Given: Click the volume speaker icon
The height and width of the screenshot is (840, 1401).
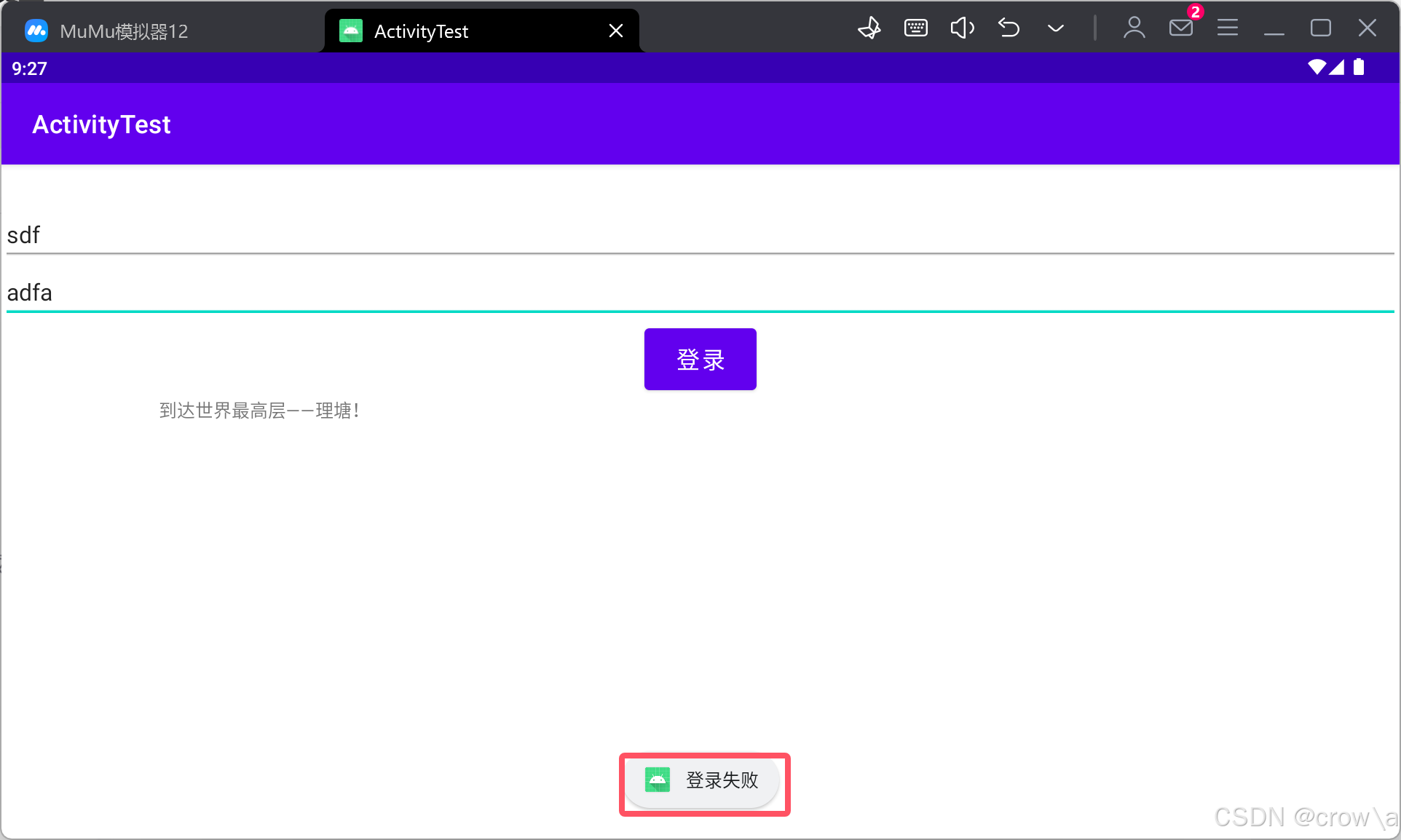Looking at the screenshot, I should tap(962, 29).
